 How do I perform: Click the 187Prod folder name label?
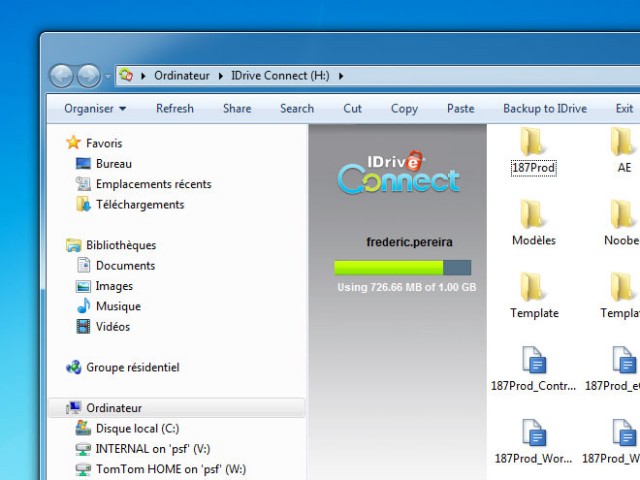[x=533, y=168]
